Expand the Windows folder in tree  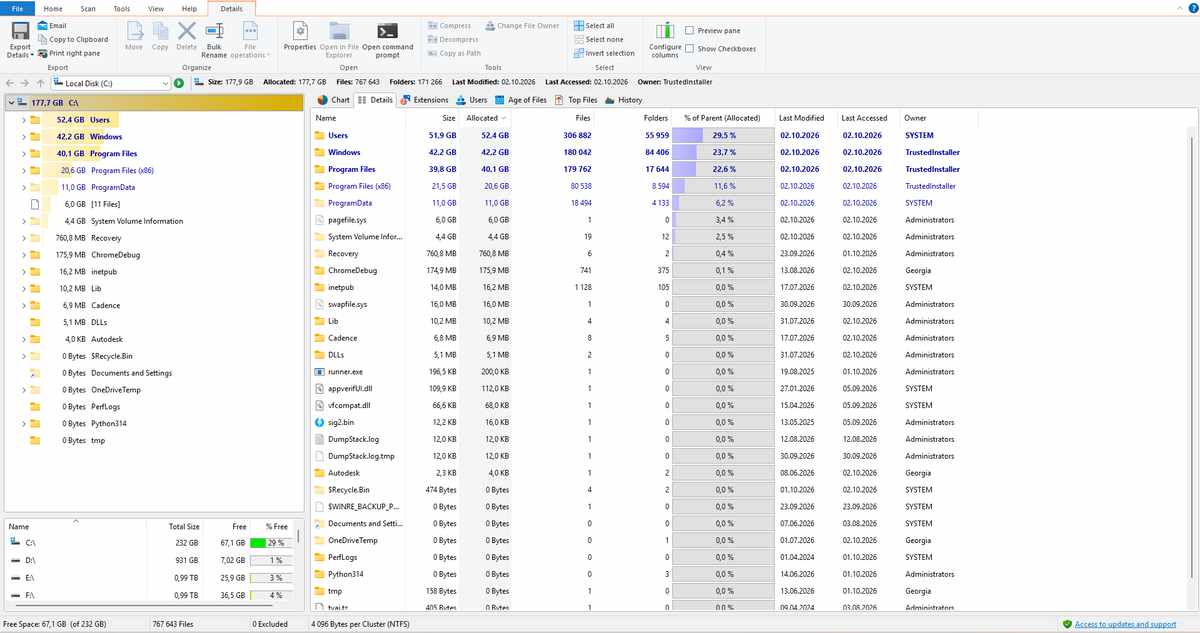[x=22, y=136]
